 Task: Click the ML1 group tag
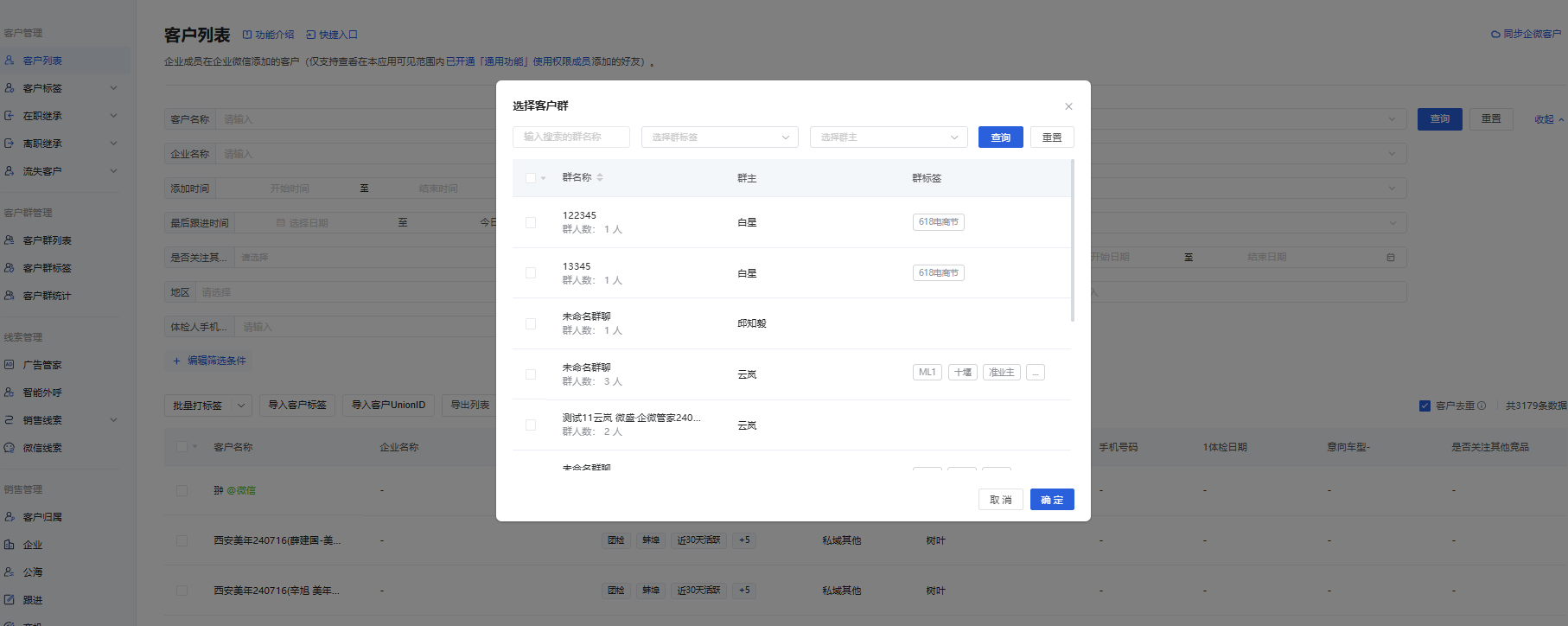pos(927,373)
